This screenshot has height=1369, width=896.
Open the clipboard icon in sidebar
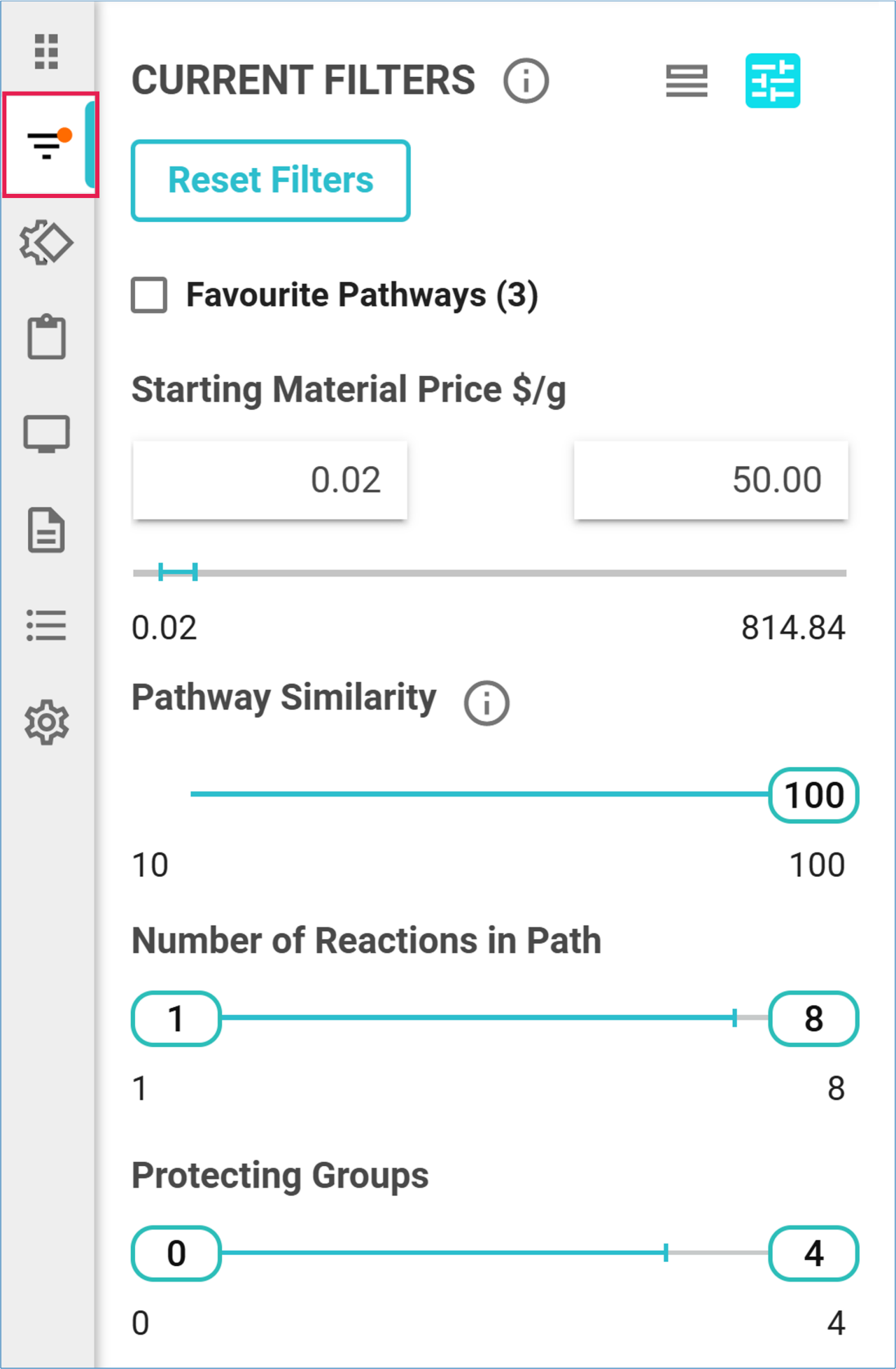click(46, 337)
